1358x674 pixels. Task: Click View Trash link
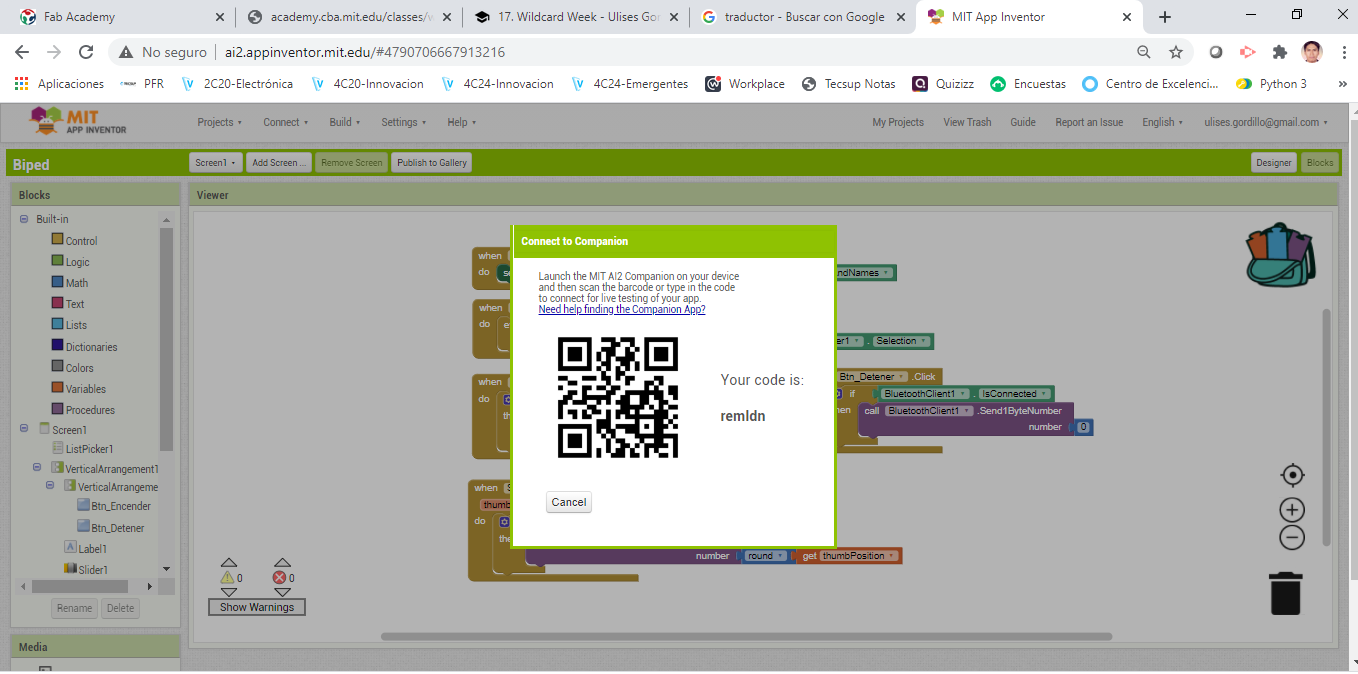click(x=967, y=122)
